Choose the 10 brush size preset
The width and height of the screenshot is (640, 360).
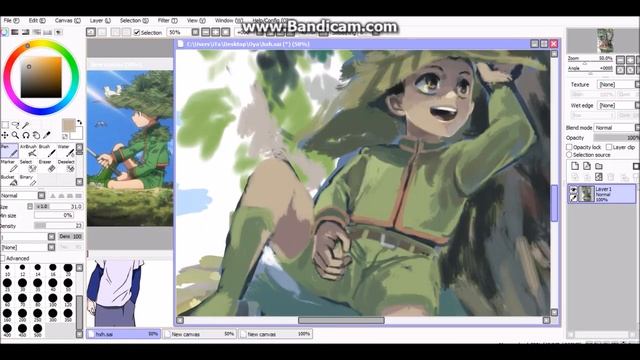7,270
